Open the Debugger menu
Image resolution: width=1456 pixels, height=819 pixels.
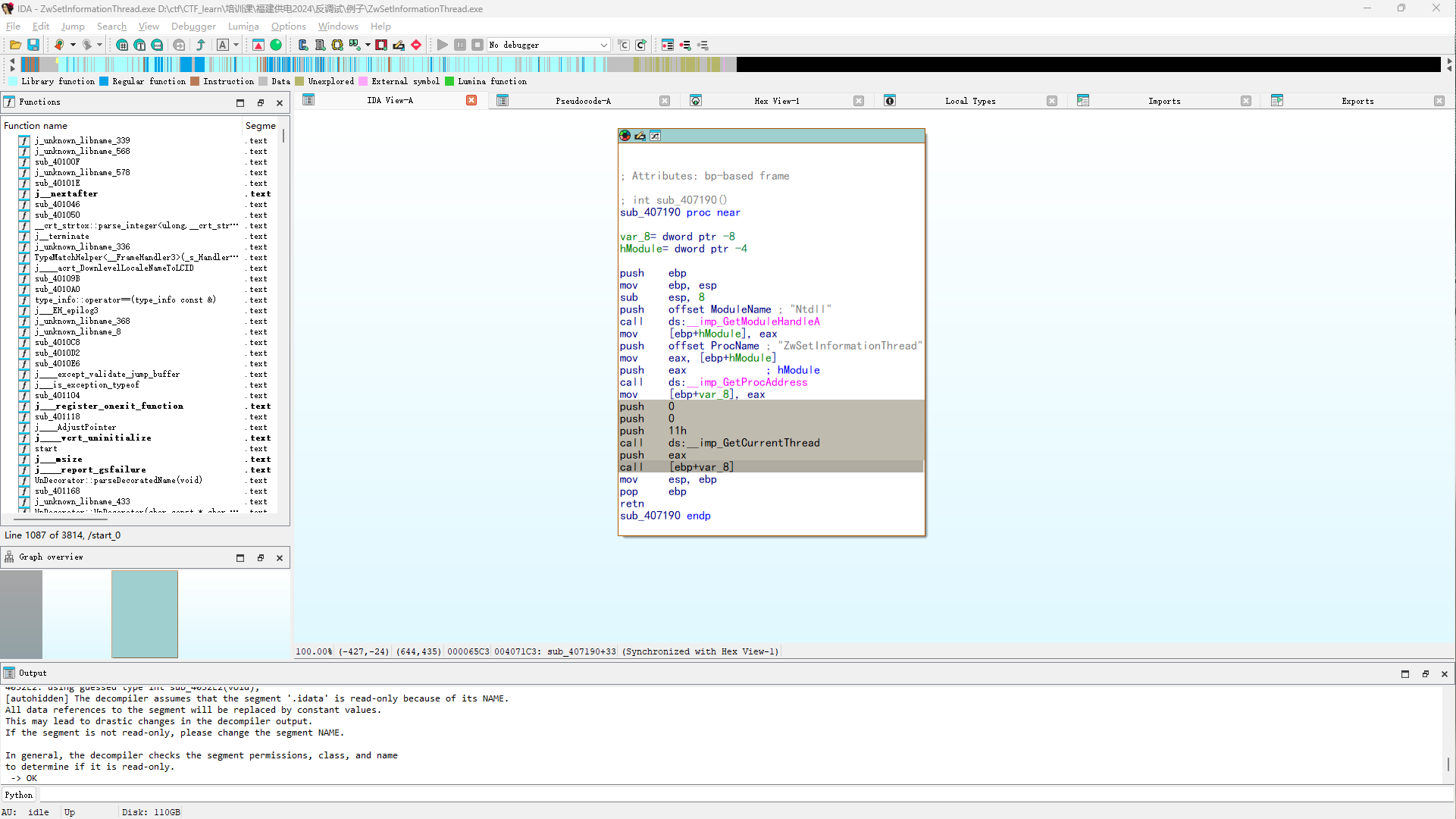(193, 27)
